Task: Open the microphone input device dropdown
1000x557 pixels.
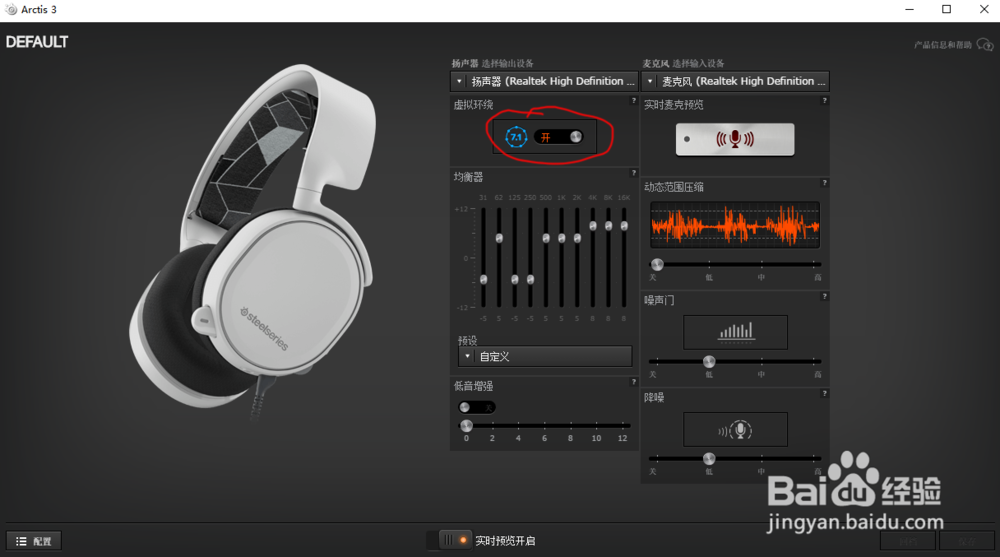Action: [x=735, y=82]
